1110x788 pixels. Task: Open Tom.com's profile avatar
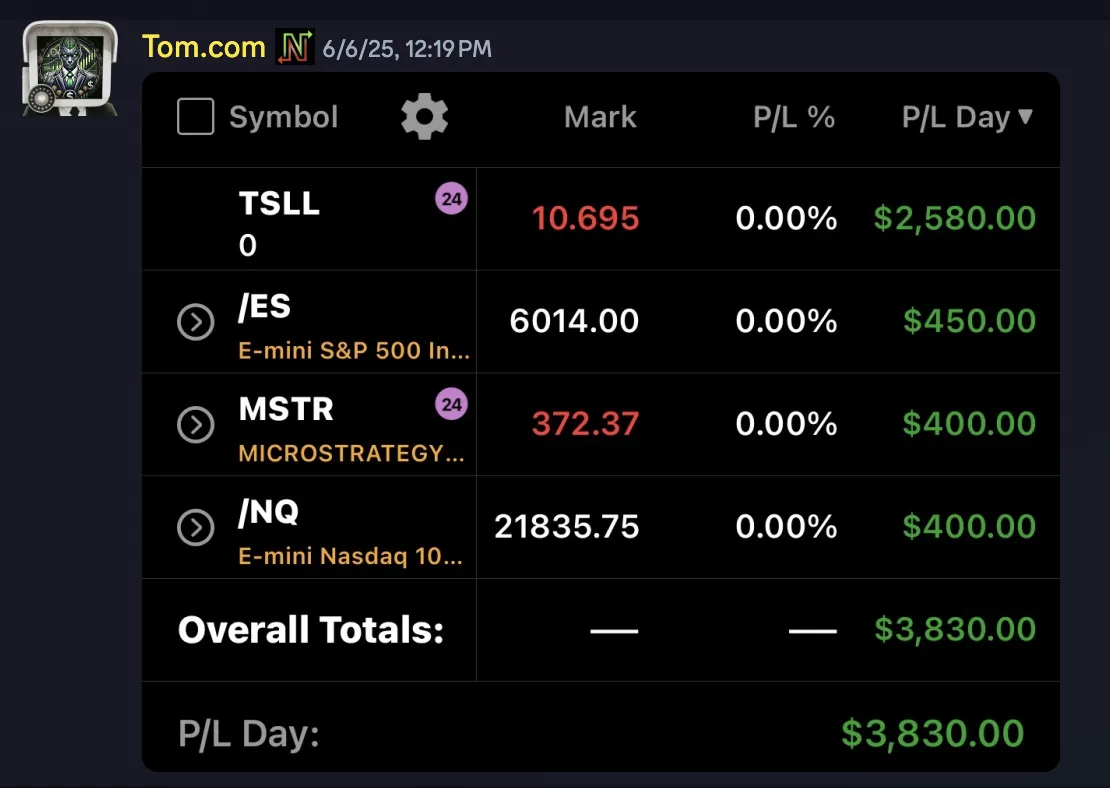[x=69, y=68]
